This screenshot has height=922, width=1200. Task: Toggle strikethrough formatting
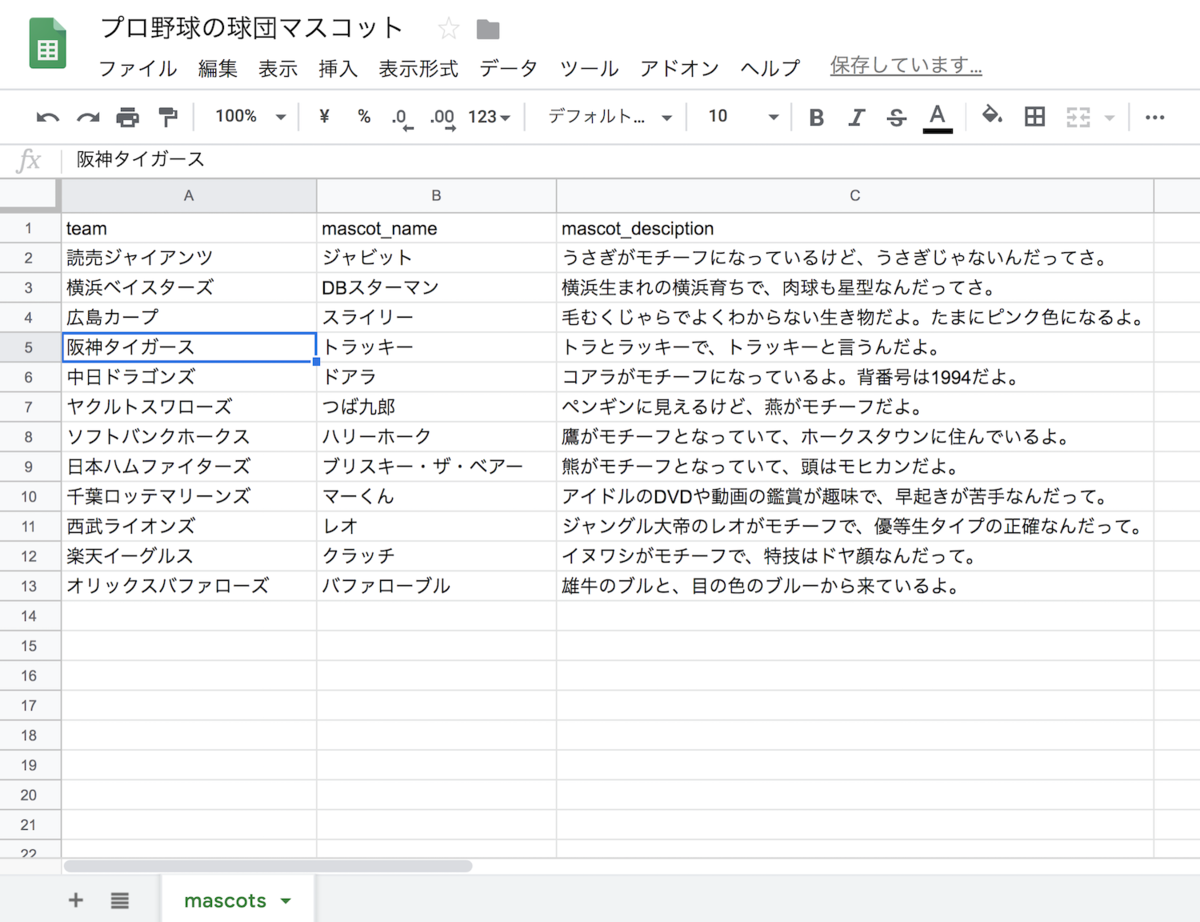point(896,117)
